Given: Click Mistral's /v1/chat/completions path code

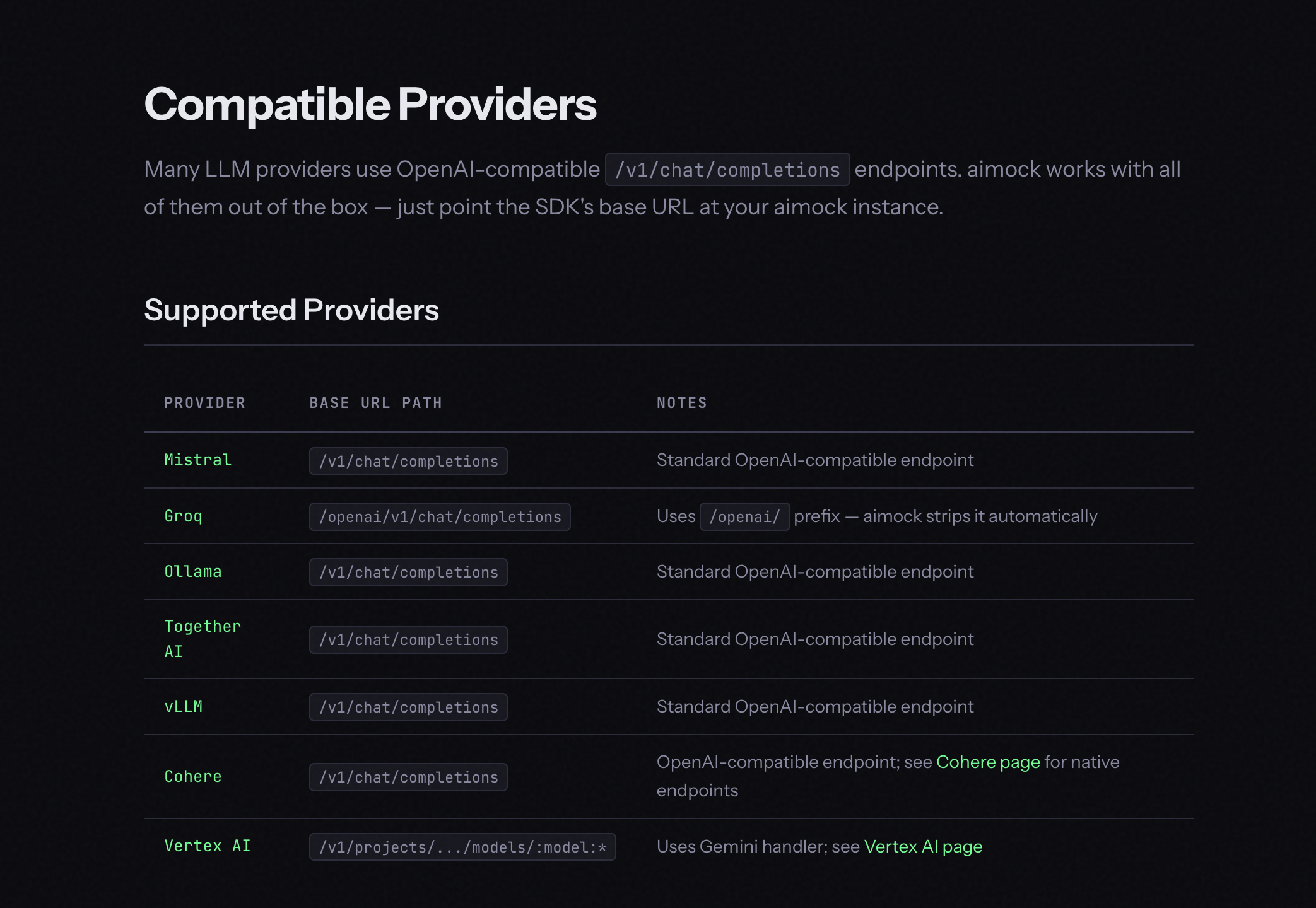Looking at the screenshot, I should point(408,461).
